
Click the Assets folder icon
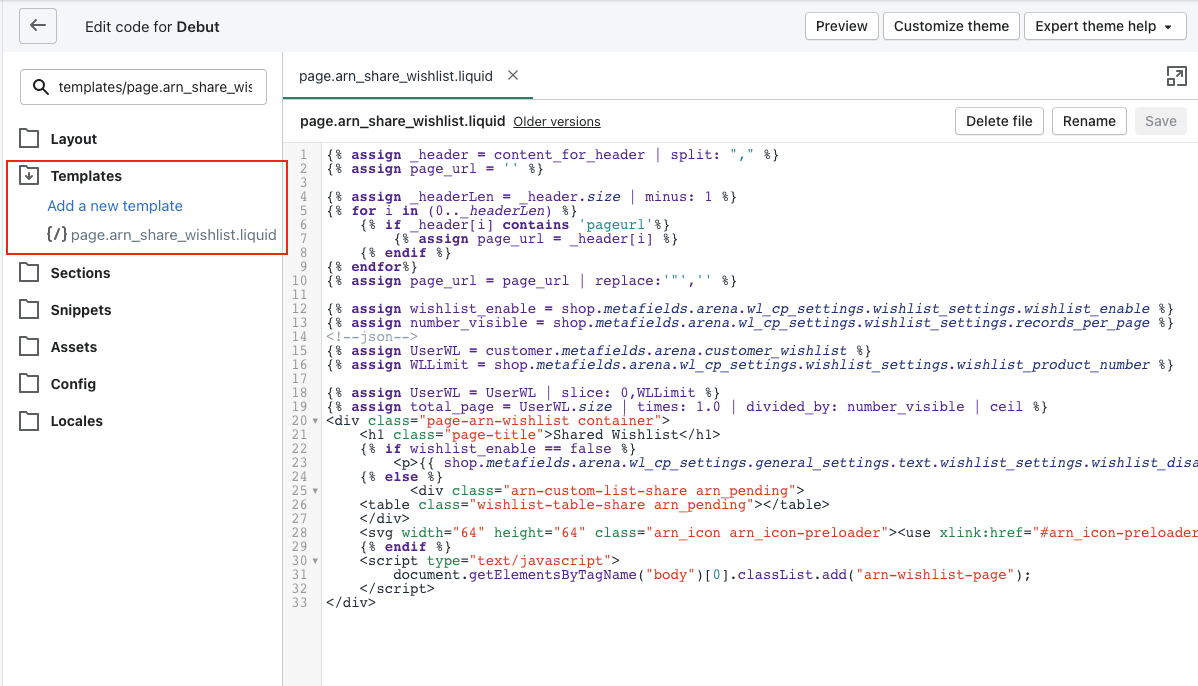(29, 347)
